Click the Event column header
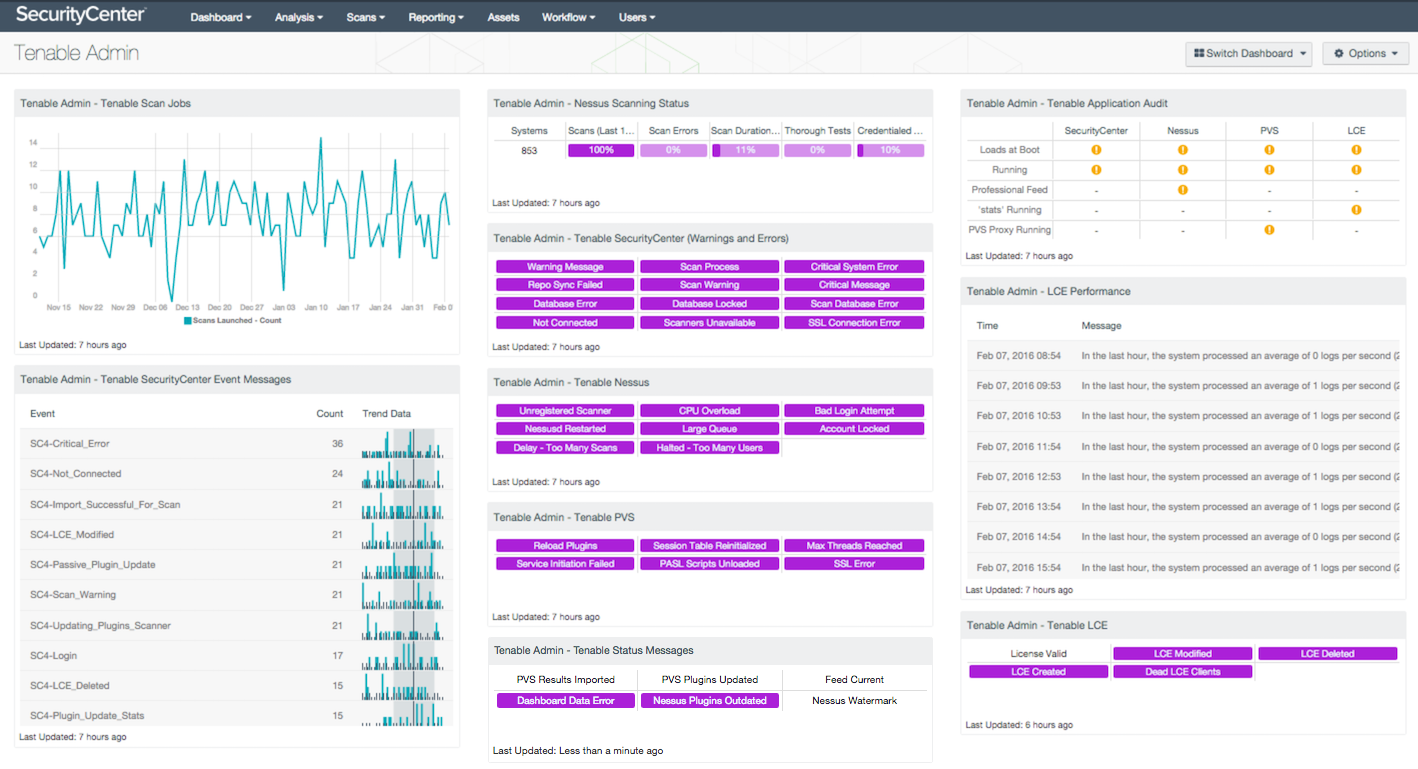 pos(43,414)
